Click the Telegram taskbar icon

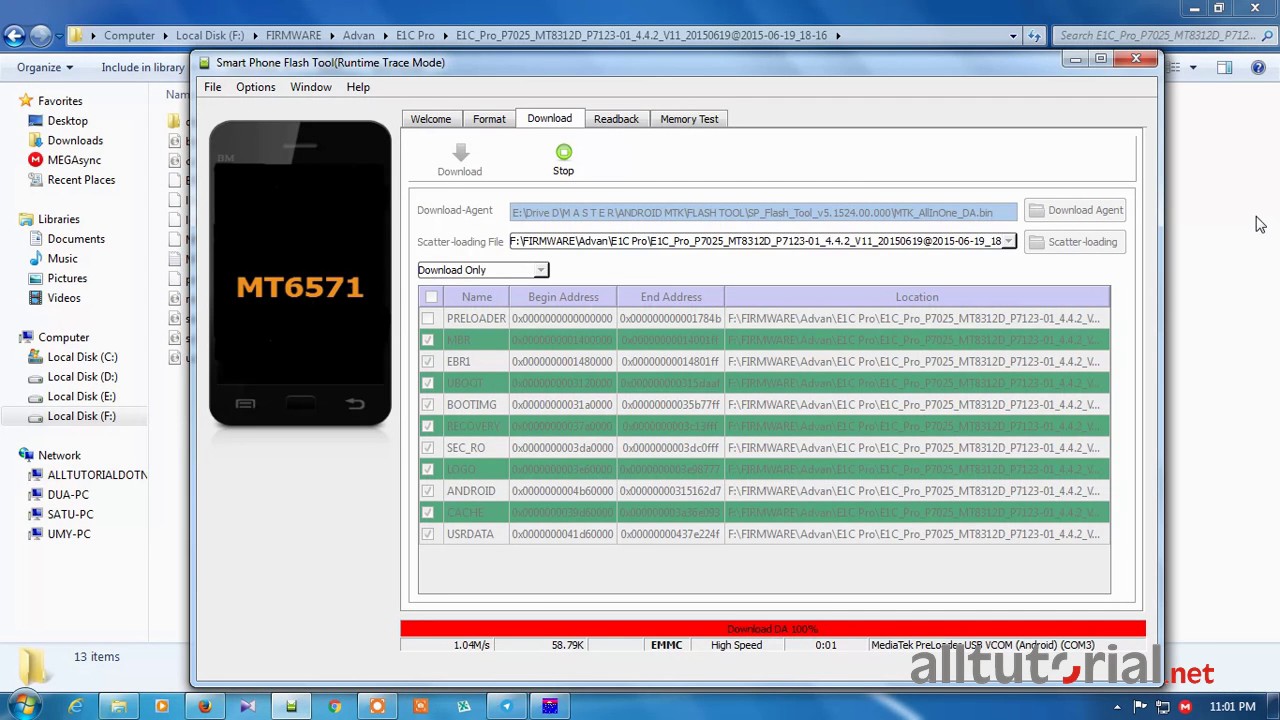506,707
